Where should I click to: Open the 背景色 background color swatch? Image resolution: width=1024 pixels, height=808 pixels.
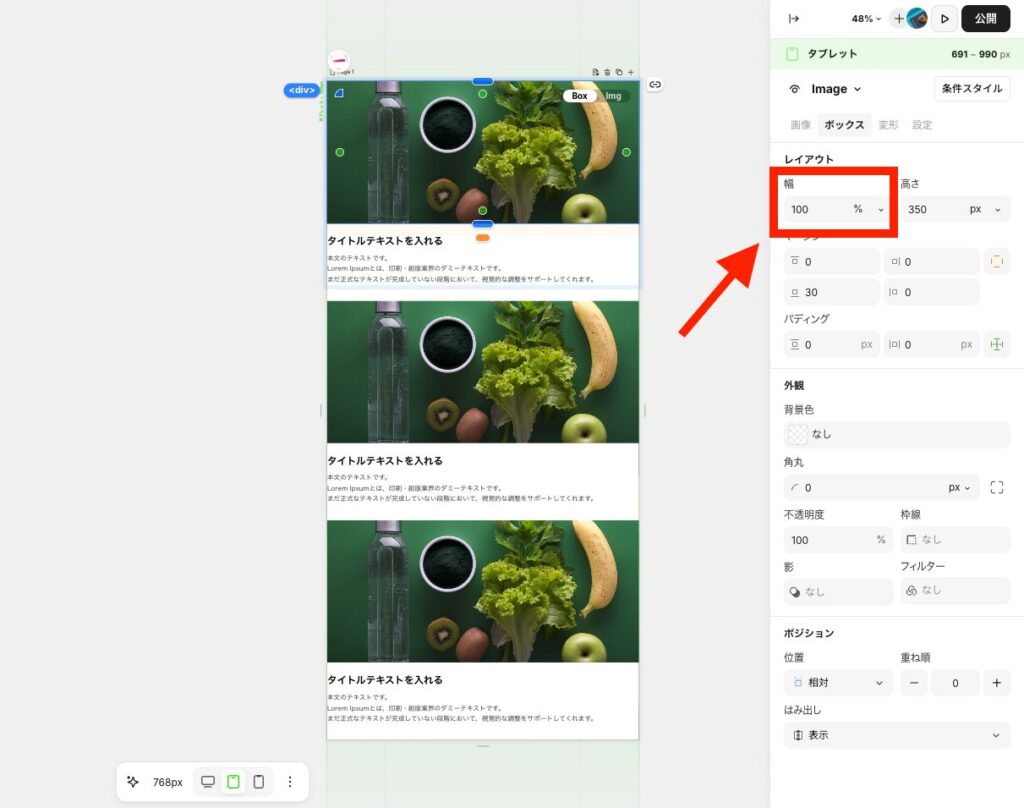coord(798,435)
